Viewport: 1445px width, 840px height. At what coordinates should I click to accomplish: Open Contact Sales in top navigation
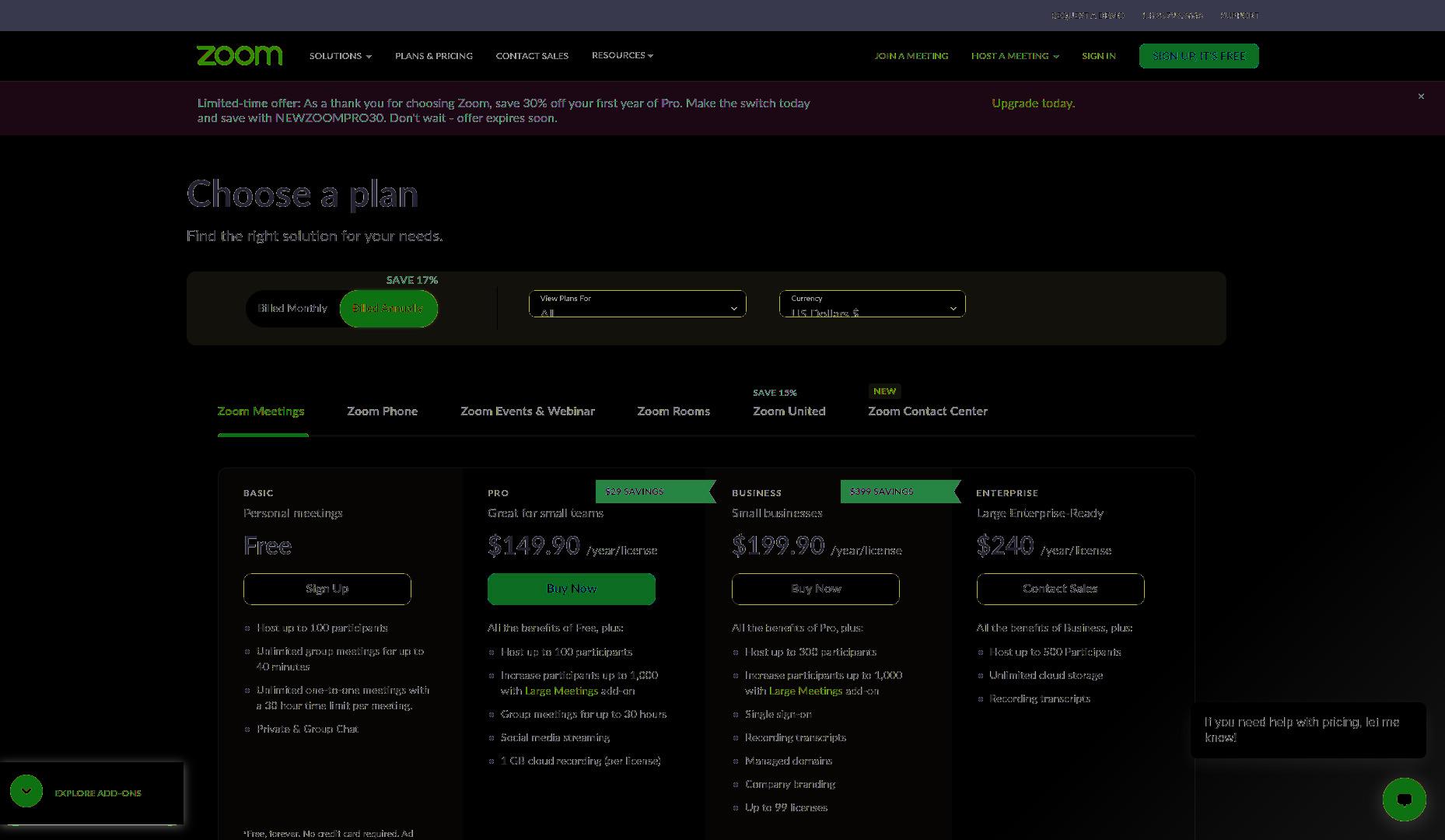point(532,56)
